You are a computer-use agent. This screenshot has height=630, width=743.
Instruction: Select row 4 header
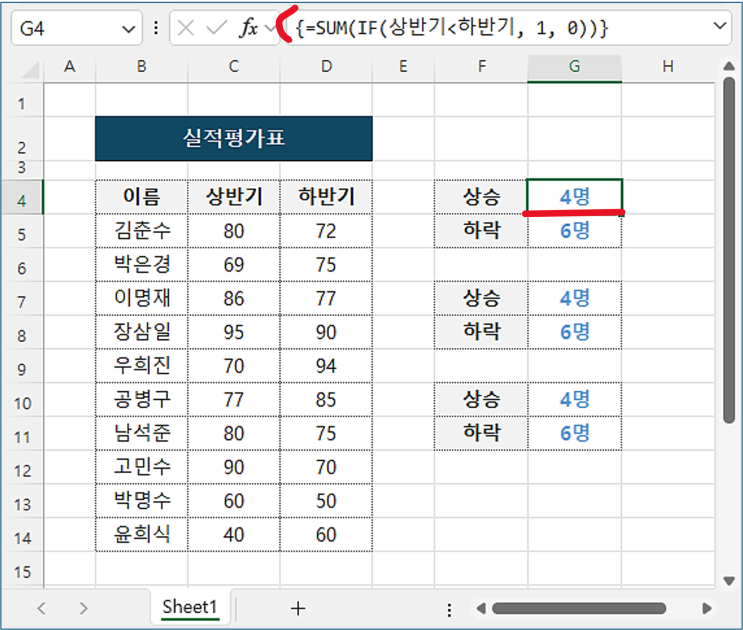tap(22, 197)
